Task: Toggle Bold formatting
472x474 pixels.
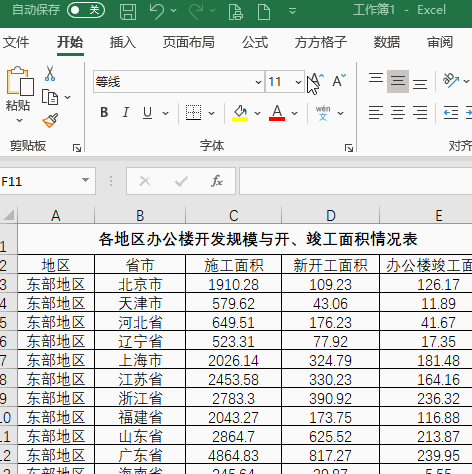Action: pos(104,113)
